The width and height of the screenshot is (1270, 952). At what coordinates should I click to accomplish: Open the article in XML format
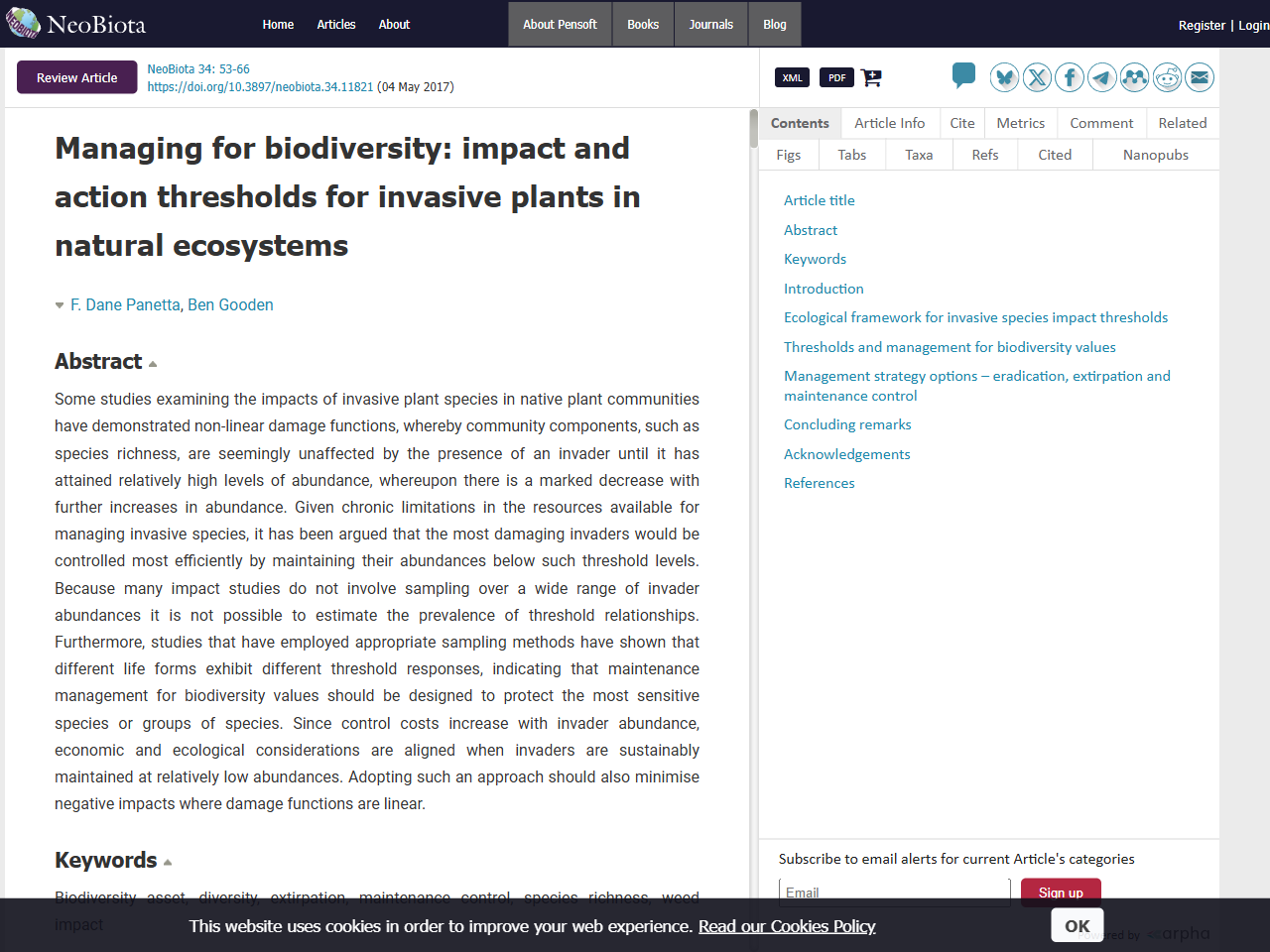(x=792, y=76)
